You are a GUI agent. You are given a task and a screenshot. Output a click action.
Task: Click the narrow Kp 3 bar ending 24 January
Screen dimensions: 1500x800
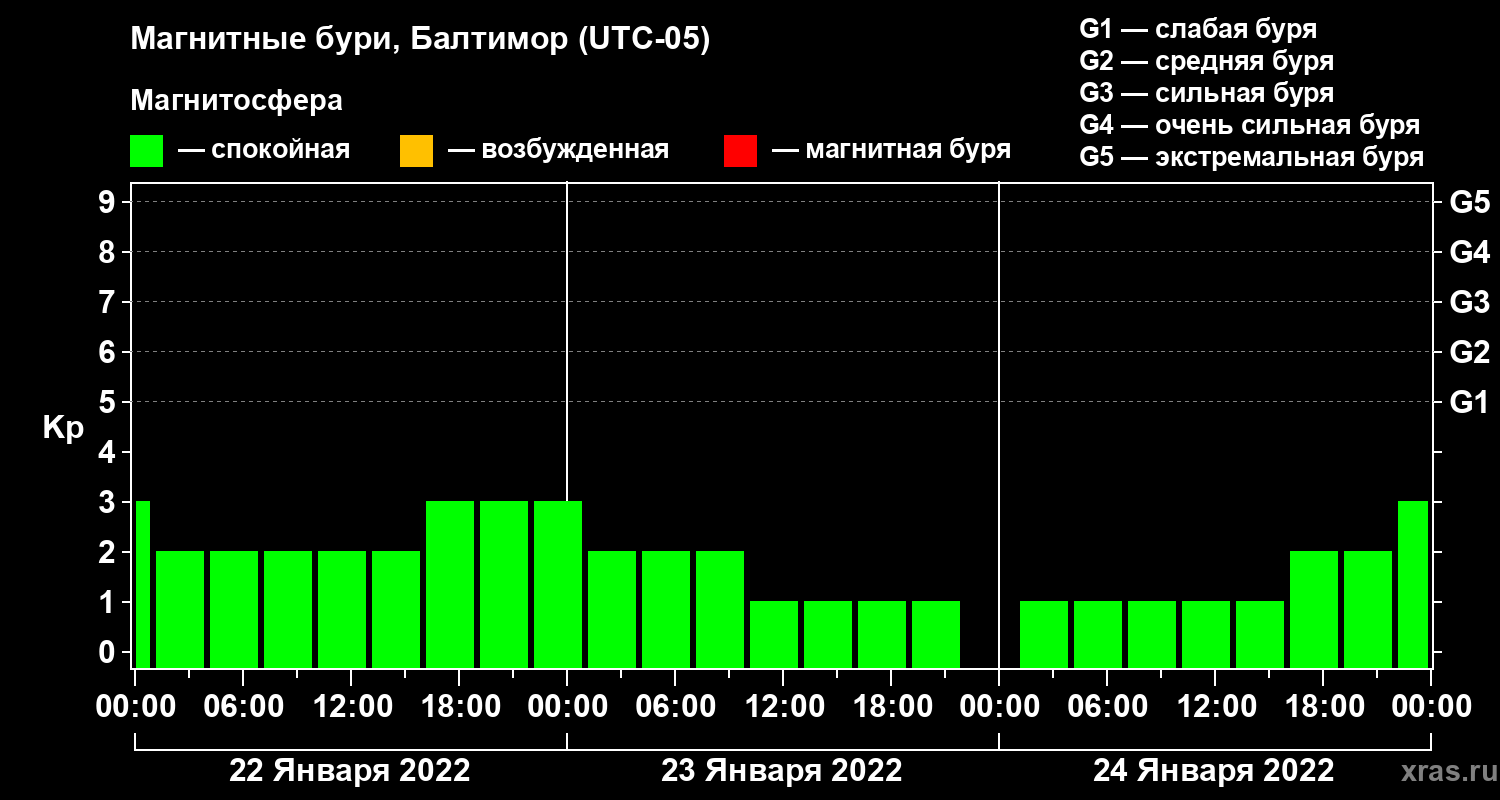[1413, 584]
